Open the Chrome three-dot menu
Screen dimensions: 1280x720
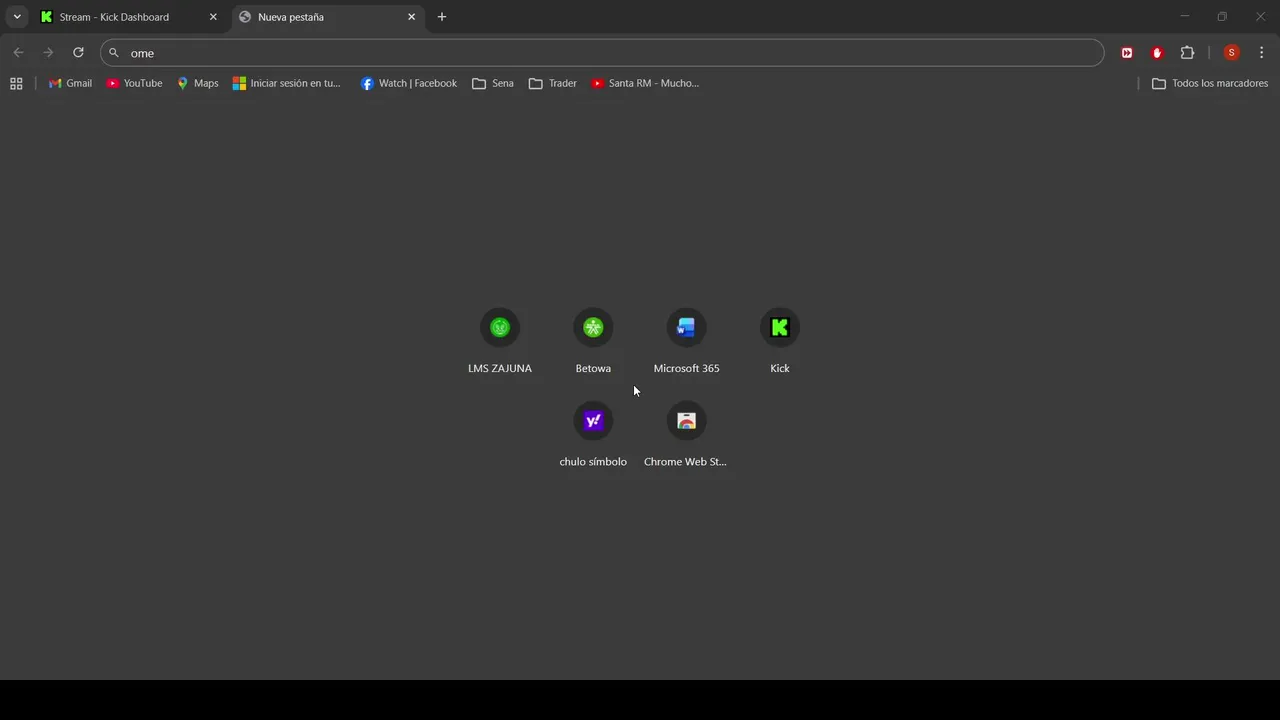(1261, 53)
